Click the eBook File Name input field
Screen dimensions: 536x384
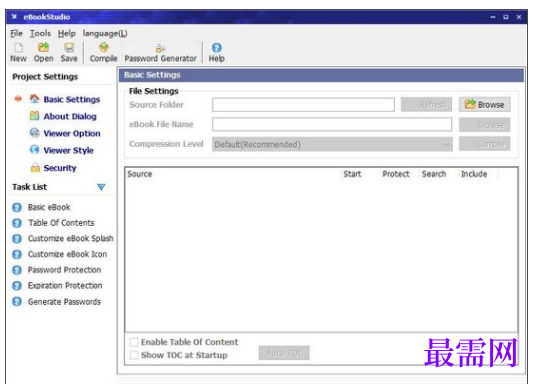click(x=332, y=124)
